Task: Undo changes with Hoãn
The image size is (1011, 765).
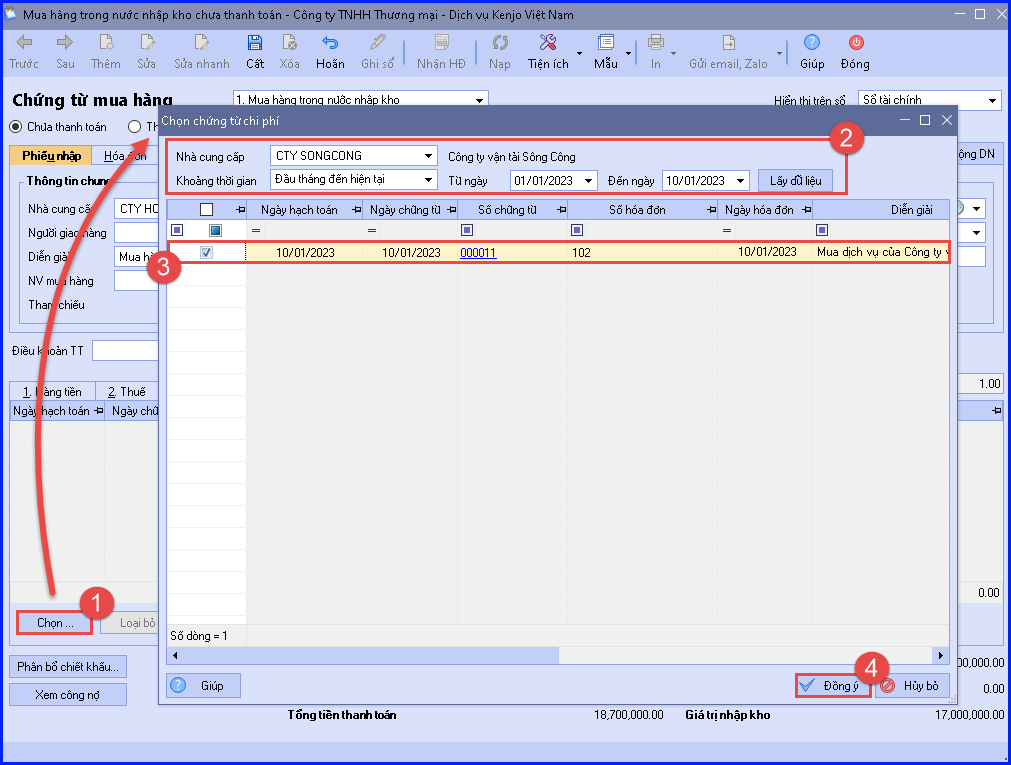Action: pos(330,52)
